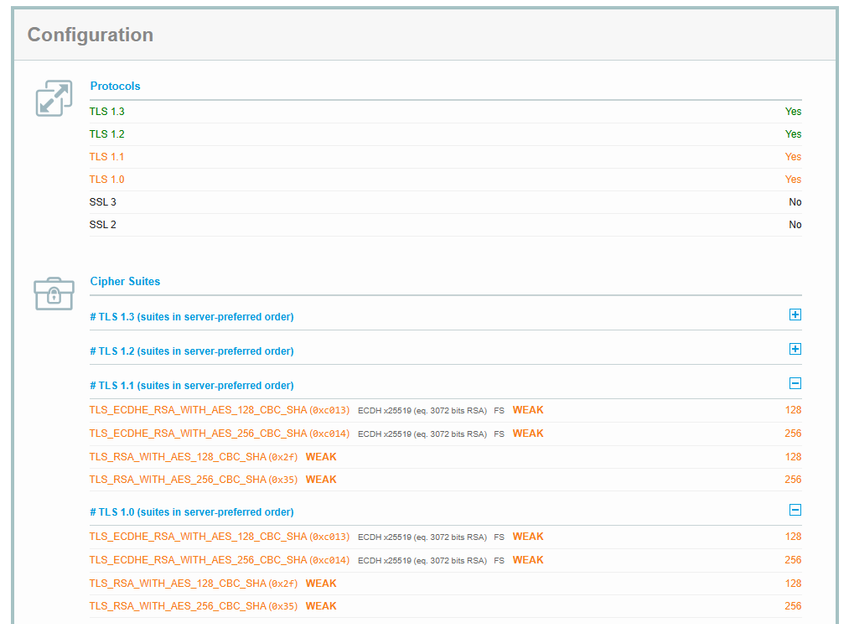Click the TLS 1.1 protocol label
This screenshot has width=849, height=624.
pyautogui.click(x=107, y=157)
